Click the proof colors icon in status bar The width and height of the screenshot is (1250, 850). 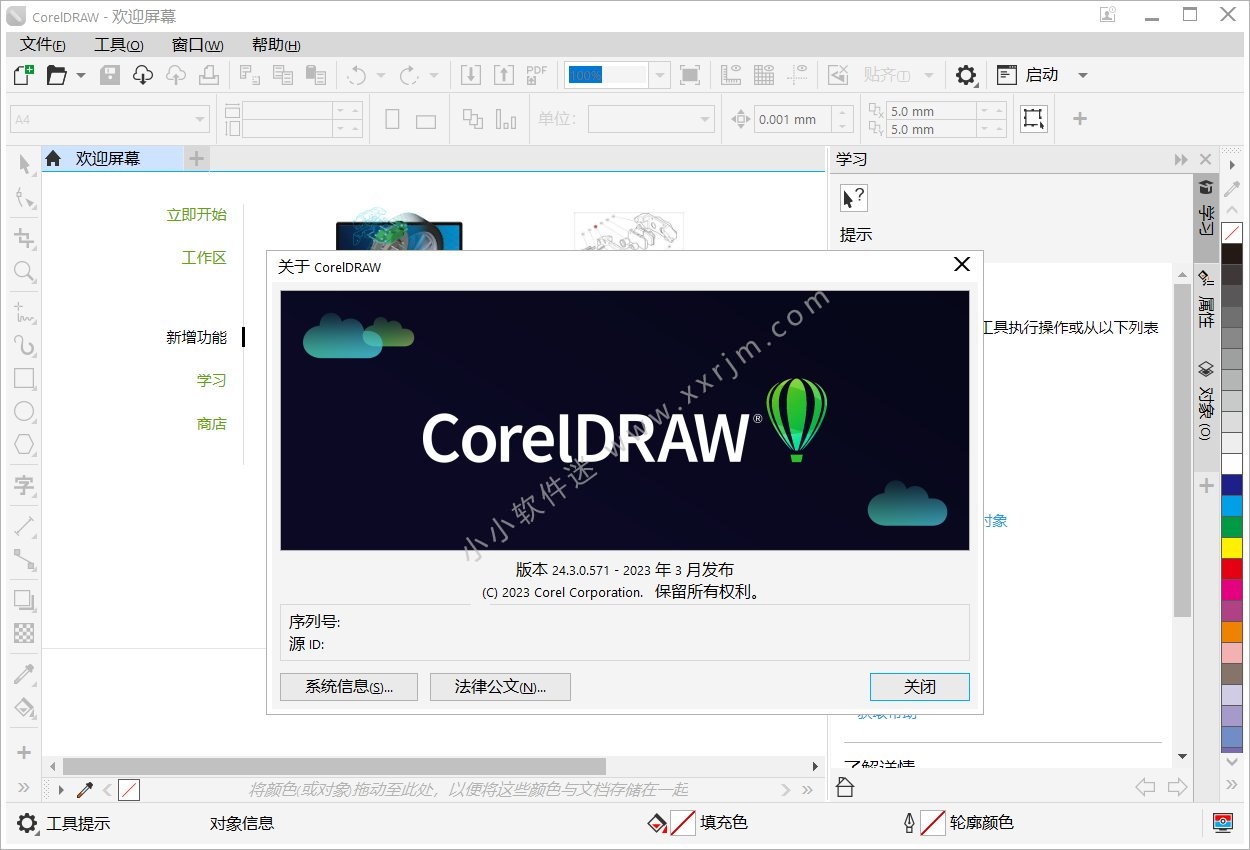point(1222,823)
